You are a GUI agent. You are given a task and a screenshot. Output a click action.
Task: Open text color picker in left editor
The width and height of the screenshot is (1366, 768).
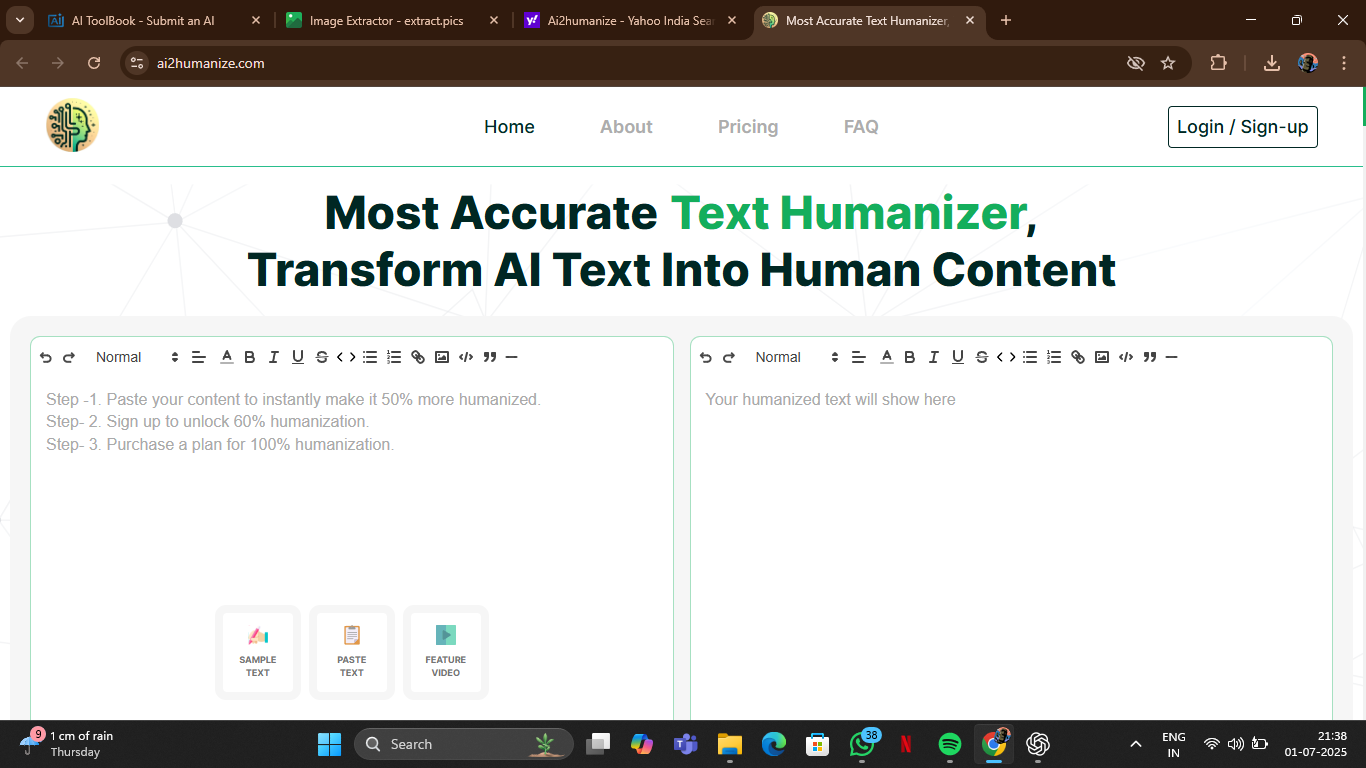click(x=227, y=357)
